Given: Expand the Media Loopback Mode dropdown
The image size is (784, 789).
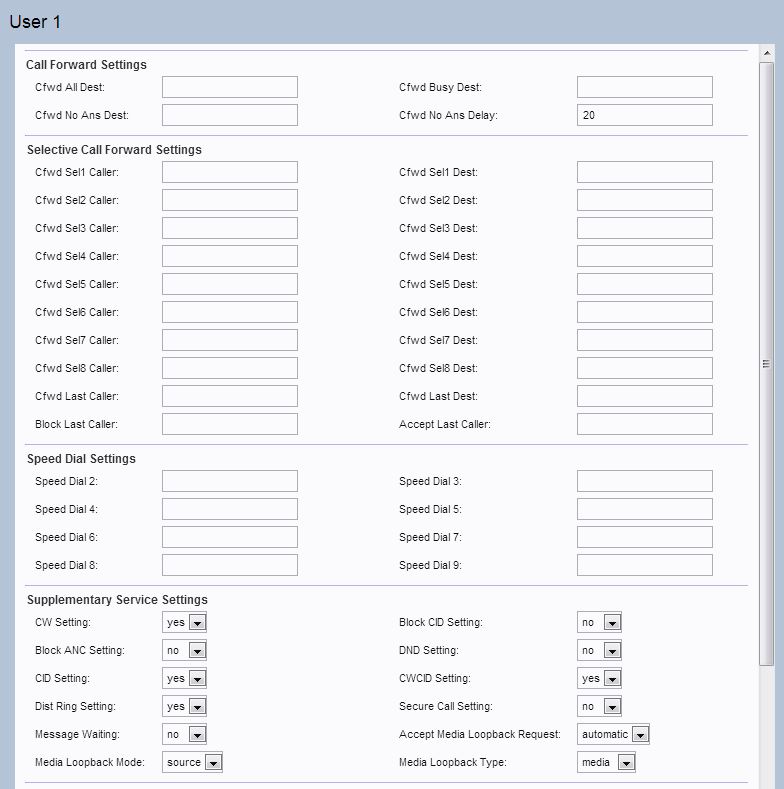Looking at the screenshot, I should pos(191,762).
